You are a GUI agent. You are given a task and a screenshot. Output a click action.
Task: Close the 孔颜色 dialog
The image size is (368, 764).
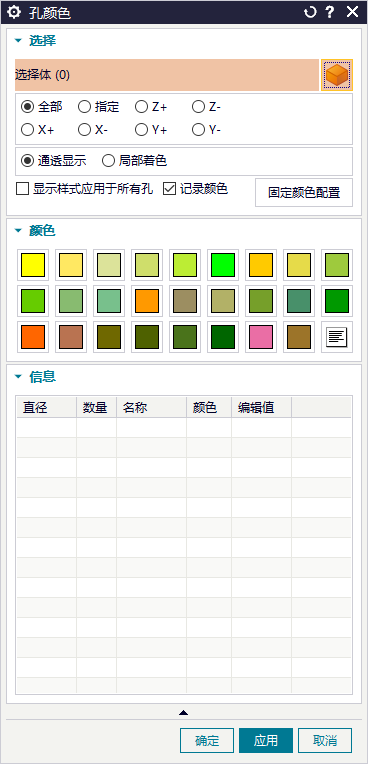point(352,12)
